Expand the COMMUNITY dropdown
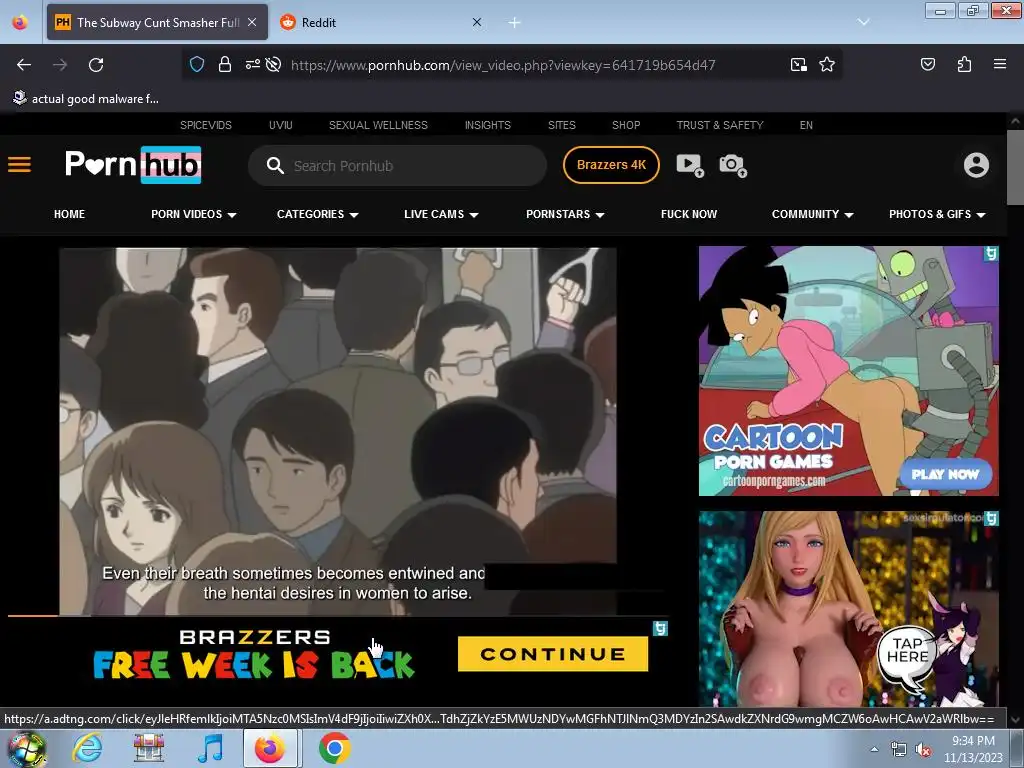This screenshot has width=1024, height=768. click(812, 214)
